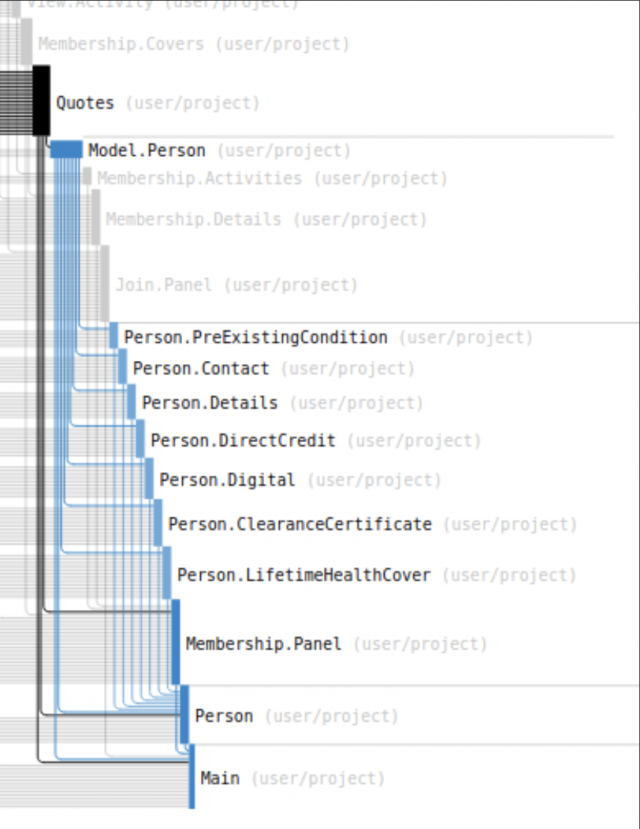Click the Join.Panel module label
This screenshot has height=829, width=640.
click(163, 285)
